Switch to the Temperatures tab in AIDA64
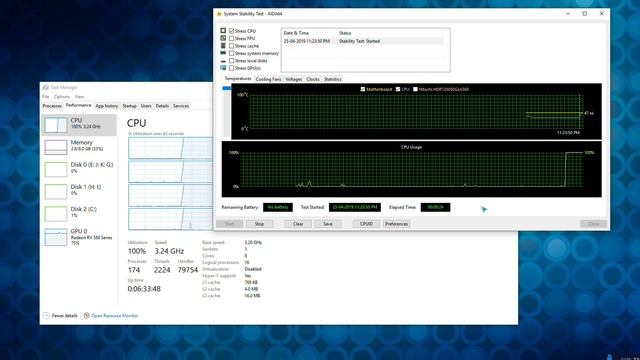Screen dimensions: 640x360 tap(238, 79)
